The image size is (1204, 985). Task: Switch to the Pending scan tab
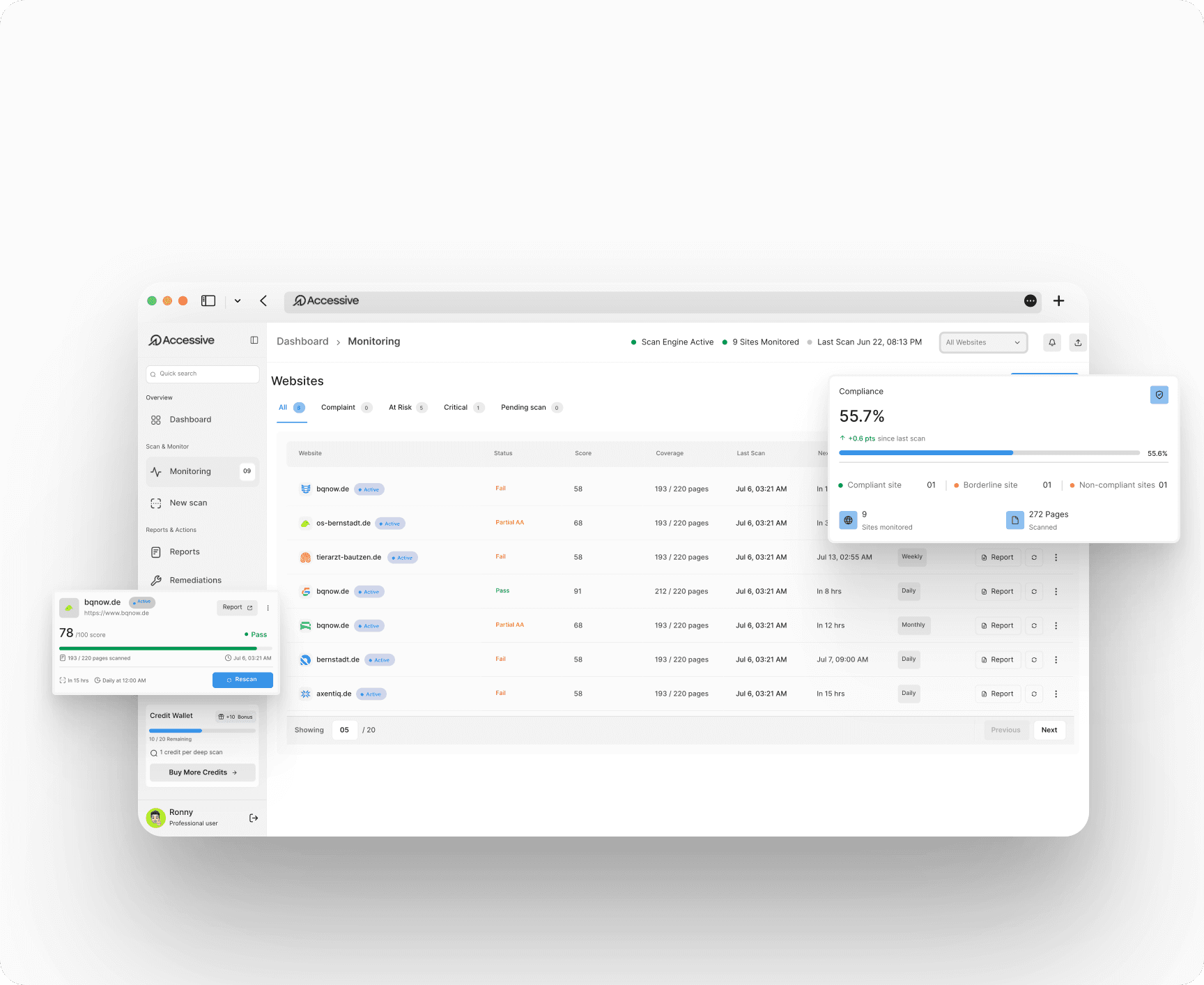531,407
